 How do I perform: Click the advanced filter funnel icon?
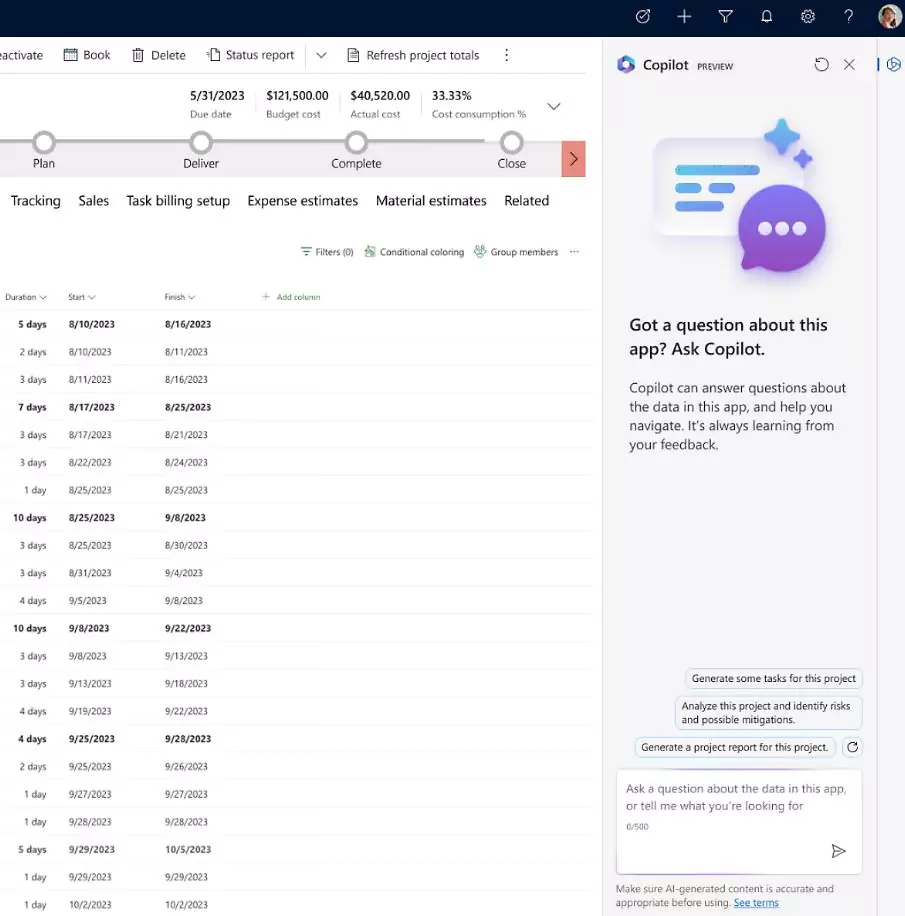725,16
